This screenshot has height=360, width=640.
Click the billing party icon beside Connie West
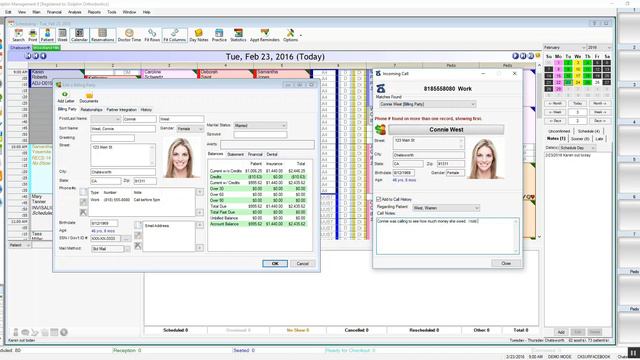tap(380, 129)
